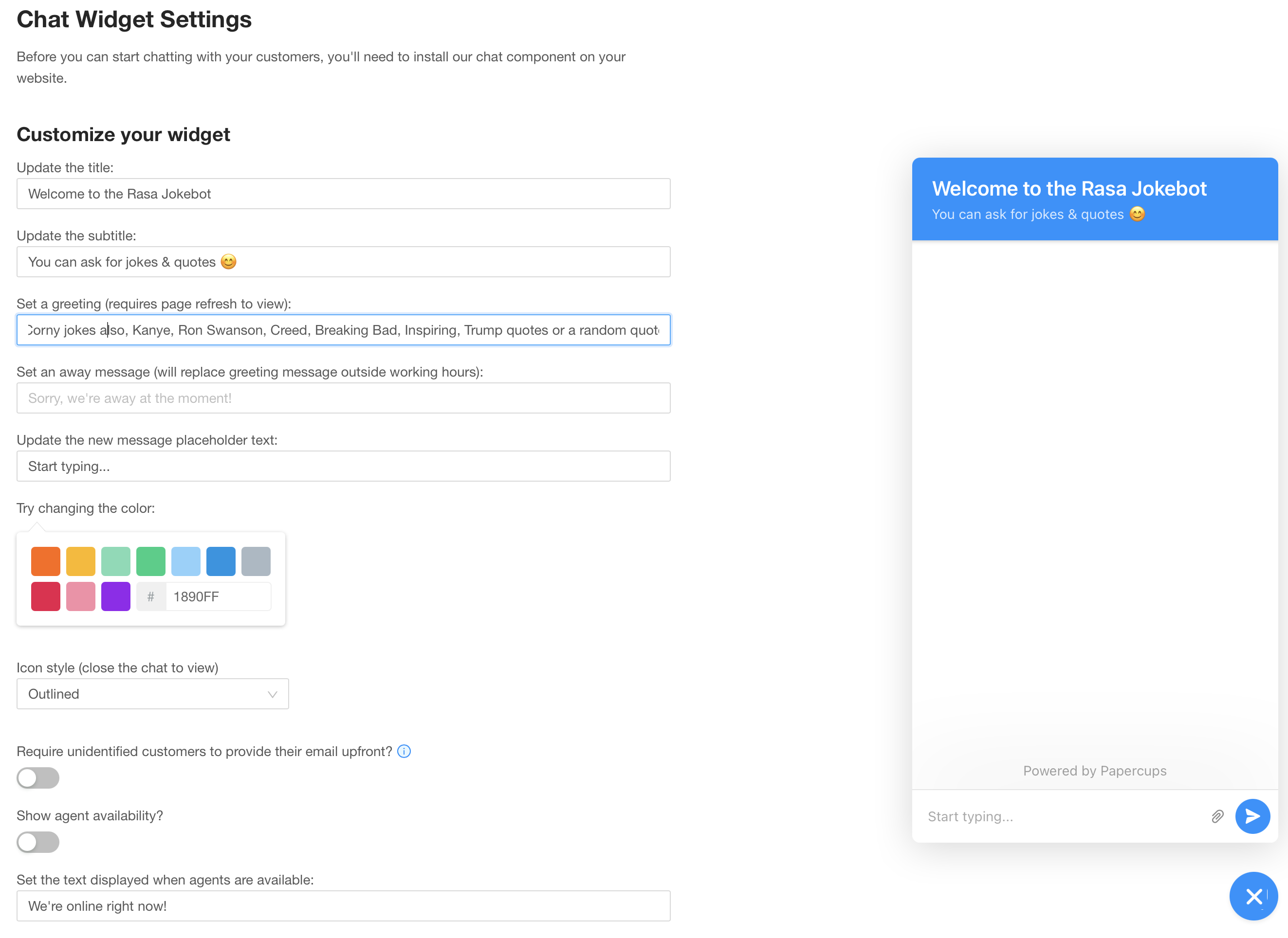The image size is (1288, 938).
Task: Click the Powered by Papercups link
Action: tap(1094, 771)
